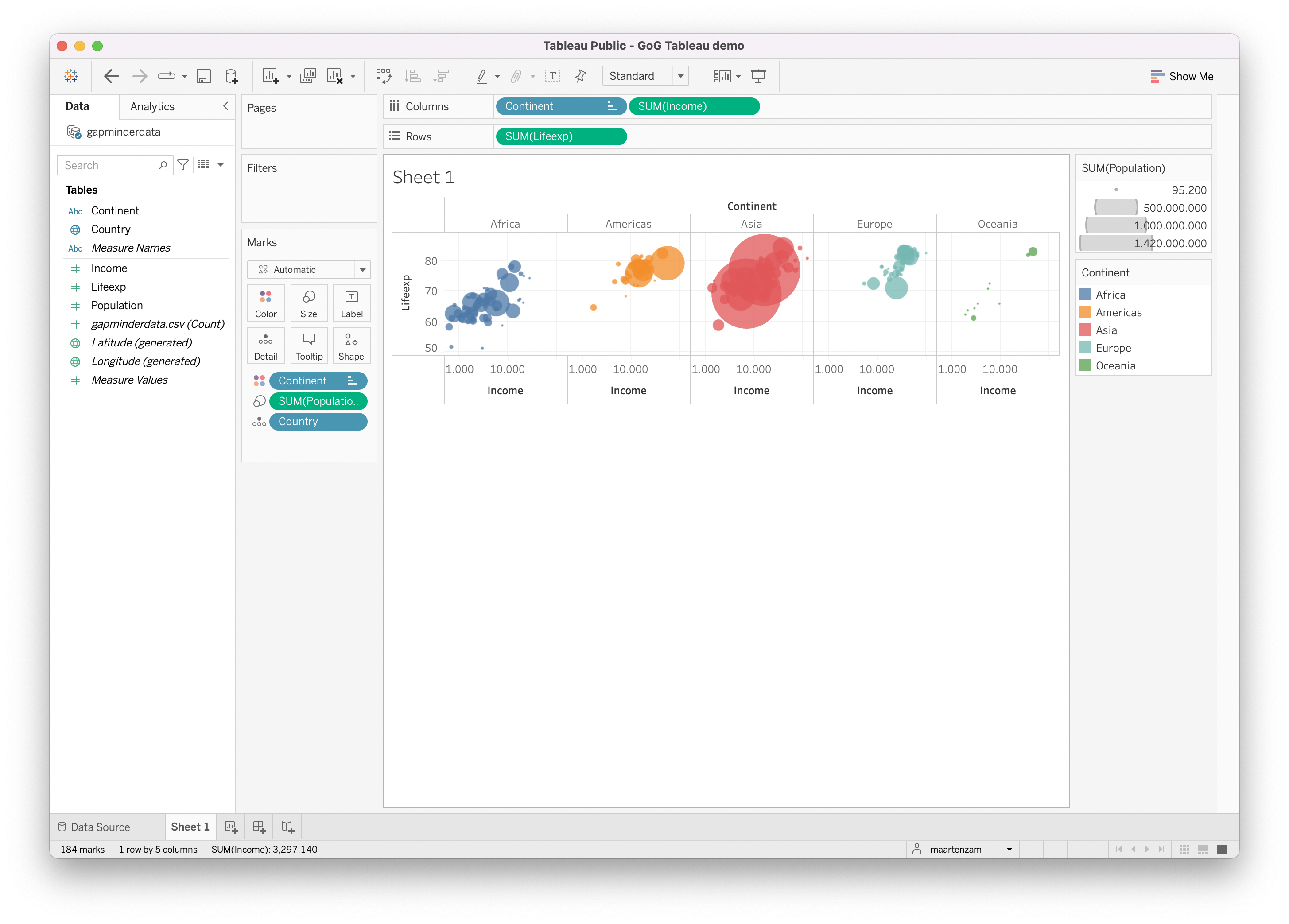Click the Swap Rows and Columns icon
This screenshot has height=924, width=1289.
384,76
